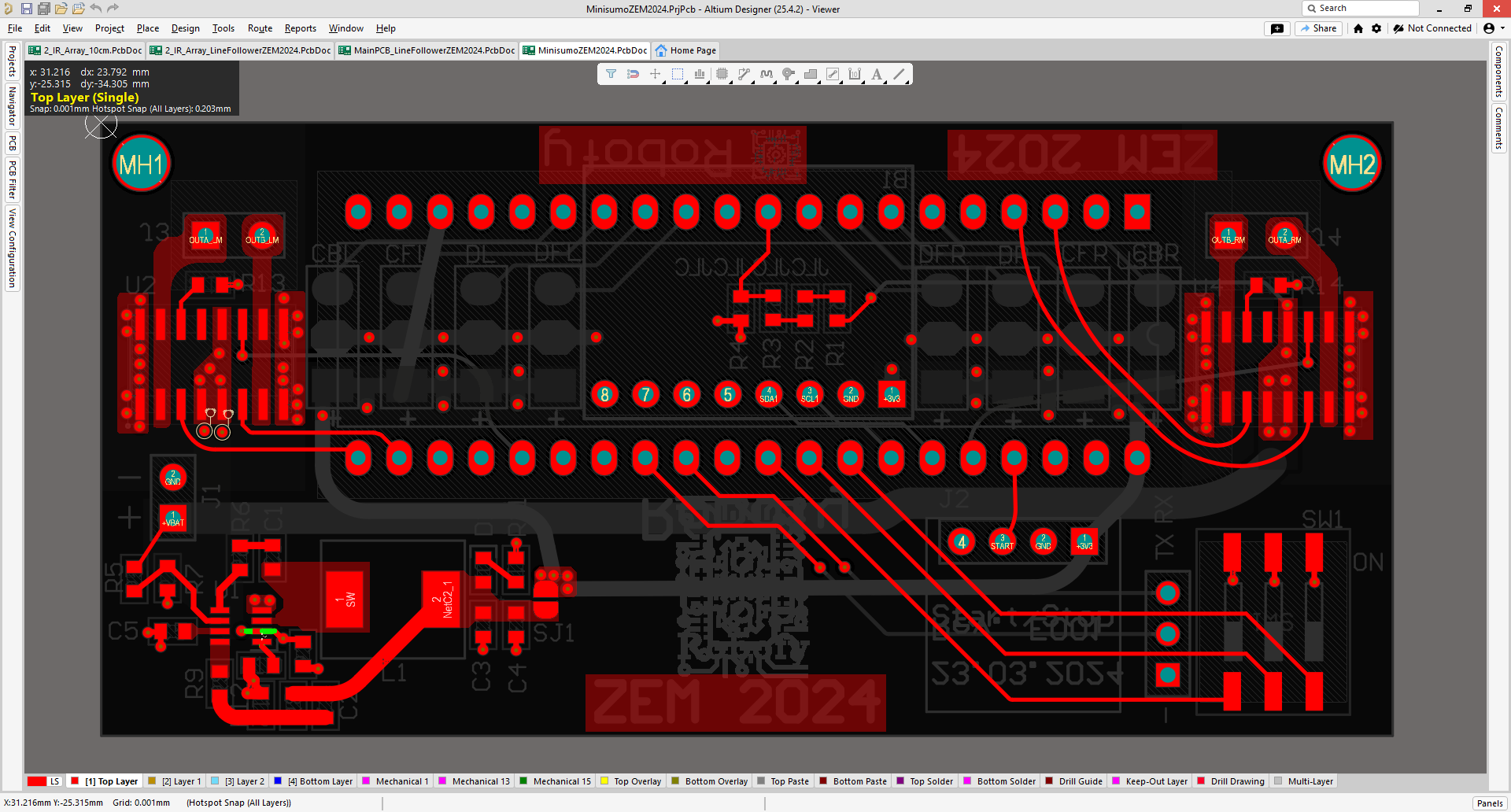Screen dimensions: 1511x812
Task: Click the Redo arrow
Action: 113,9
